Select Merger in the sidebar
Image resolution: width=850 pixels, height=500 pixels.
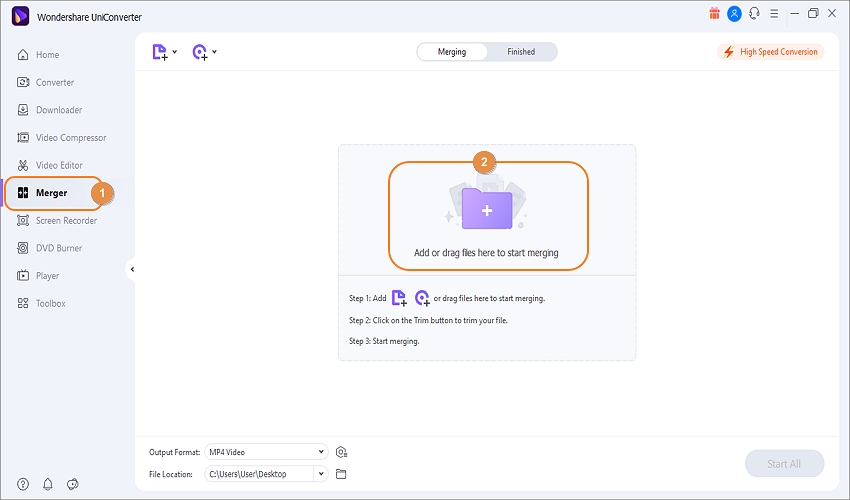pyautogui.click(x=53, y=193)
